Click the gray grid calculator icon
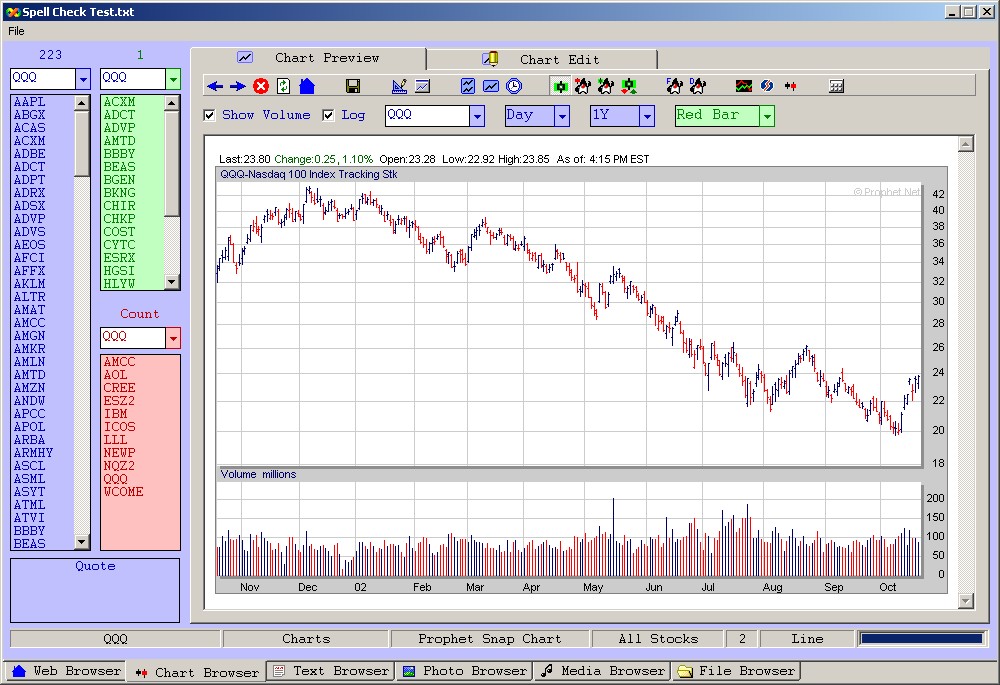Image resolution: width=1000 pixels, height=685 pixels. point(836,86)
